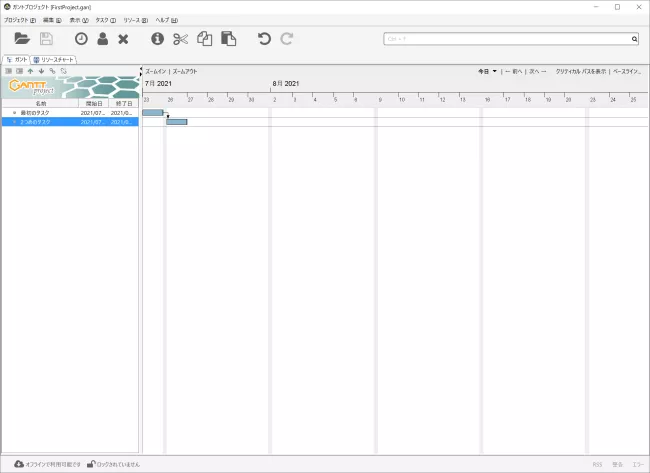Screen dimensions: 650x473
Task: Click the delete X icon in toolbar
Action: click(x=123, y=39)
